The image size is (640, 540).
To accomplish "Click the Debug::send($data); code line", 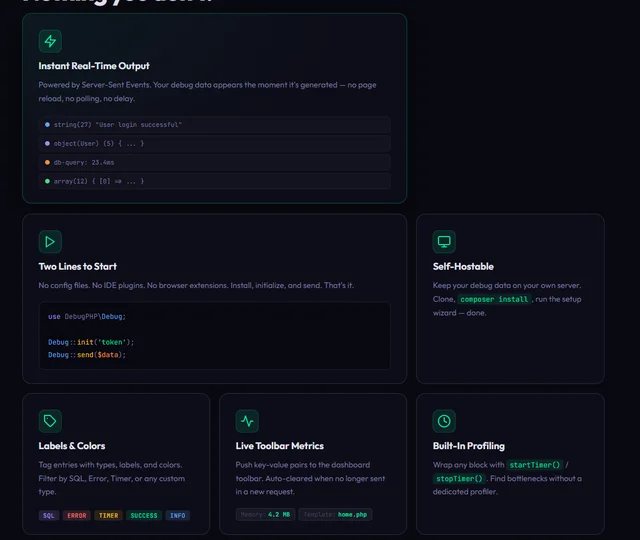I will coord(87,355).
